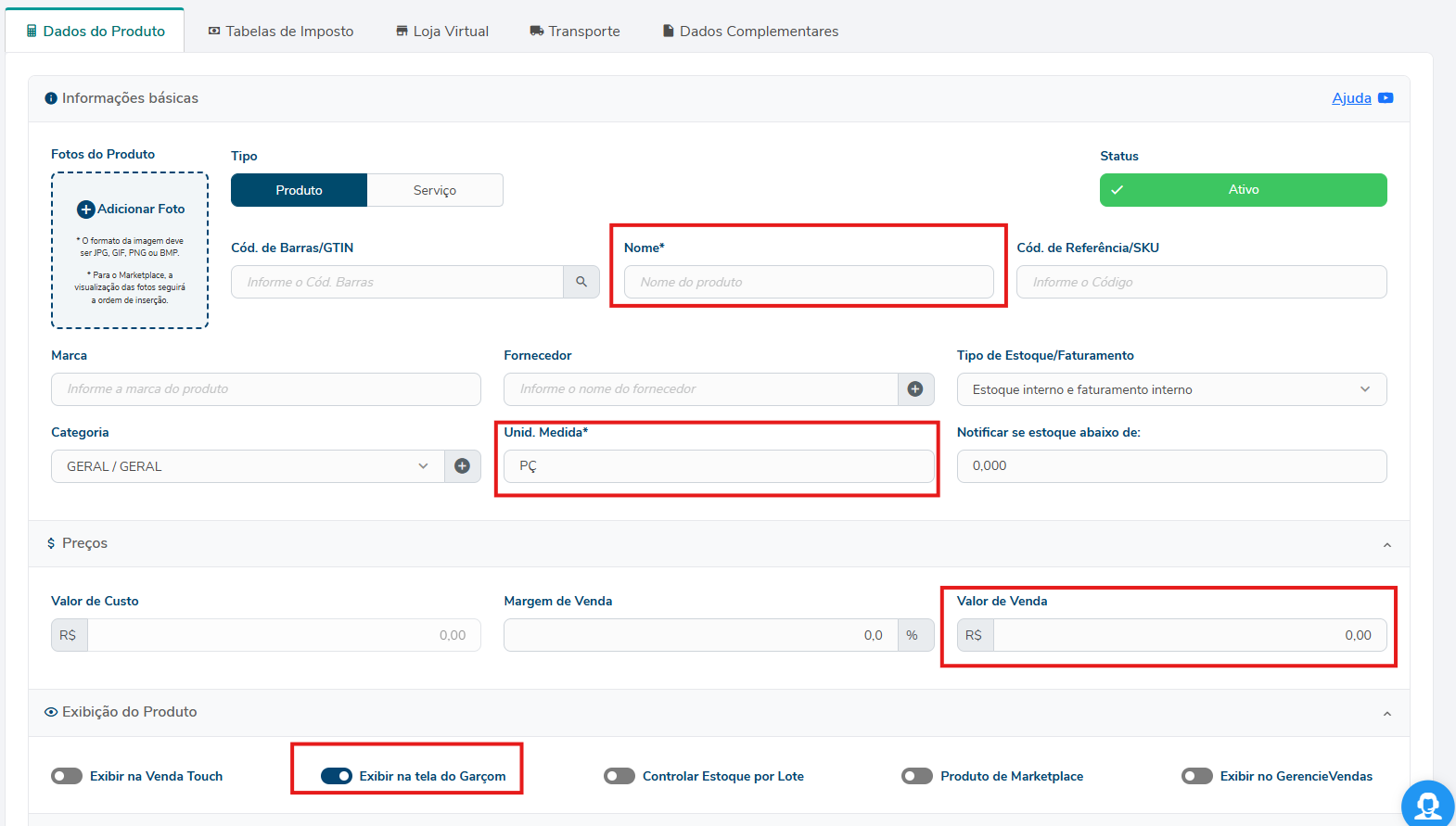Click the info icon beside Informações básicas
Image resolution: width=1456 pixels, height=826 pixels.
[x=51, y=98]
